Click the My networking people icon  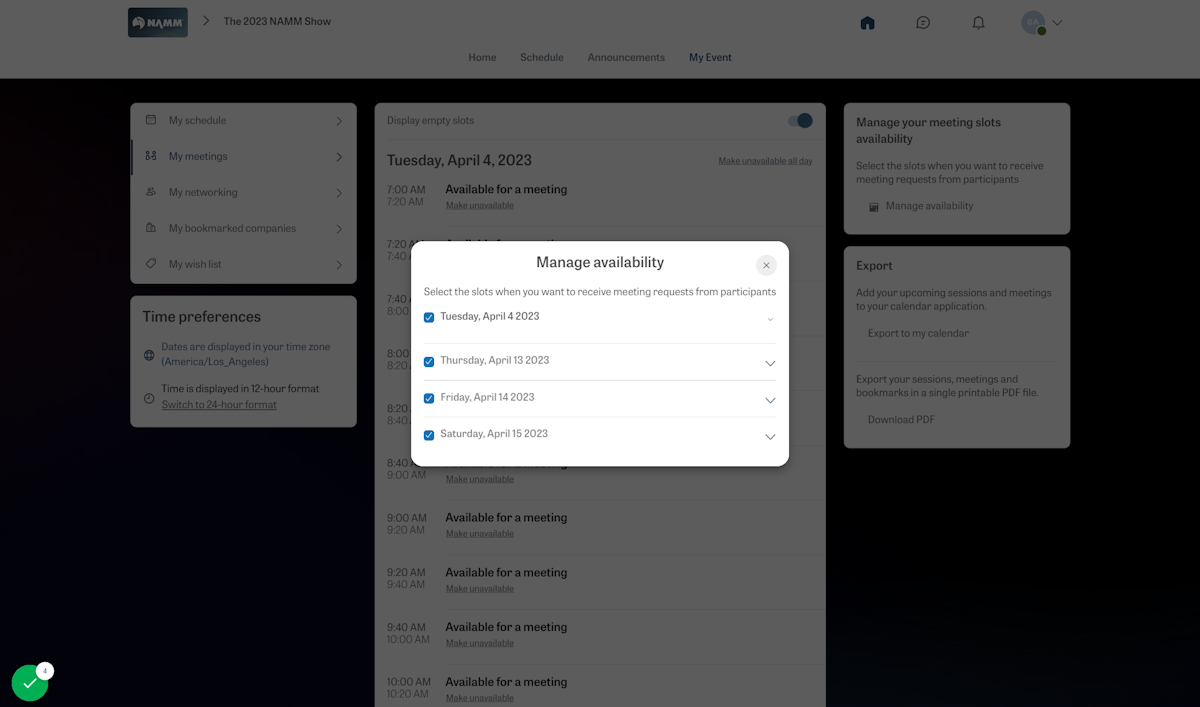(150, 192)
